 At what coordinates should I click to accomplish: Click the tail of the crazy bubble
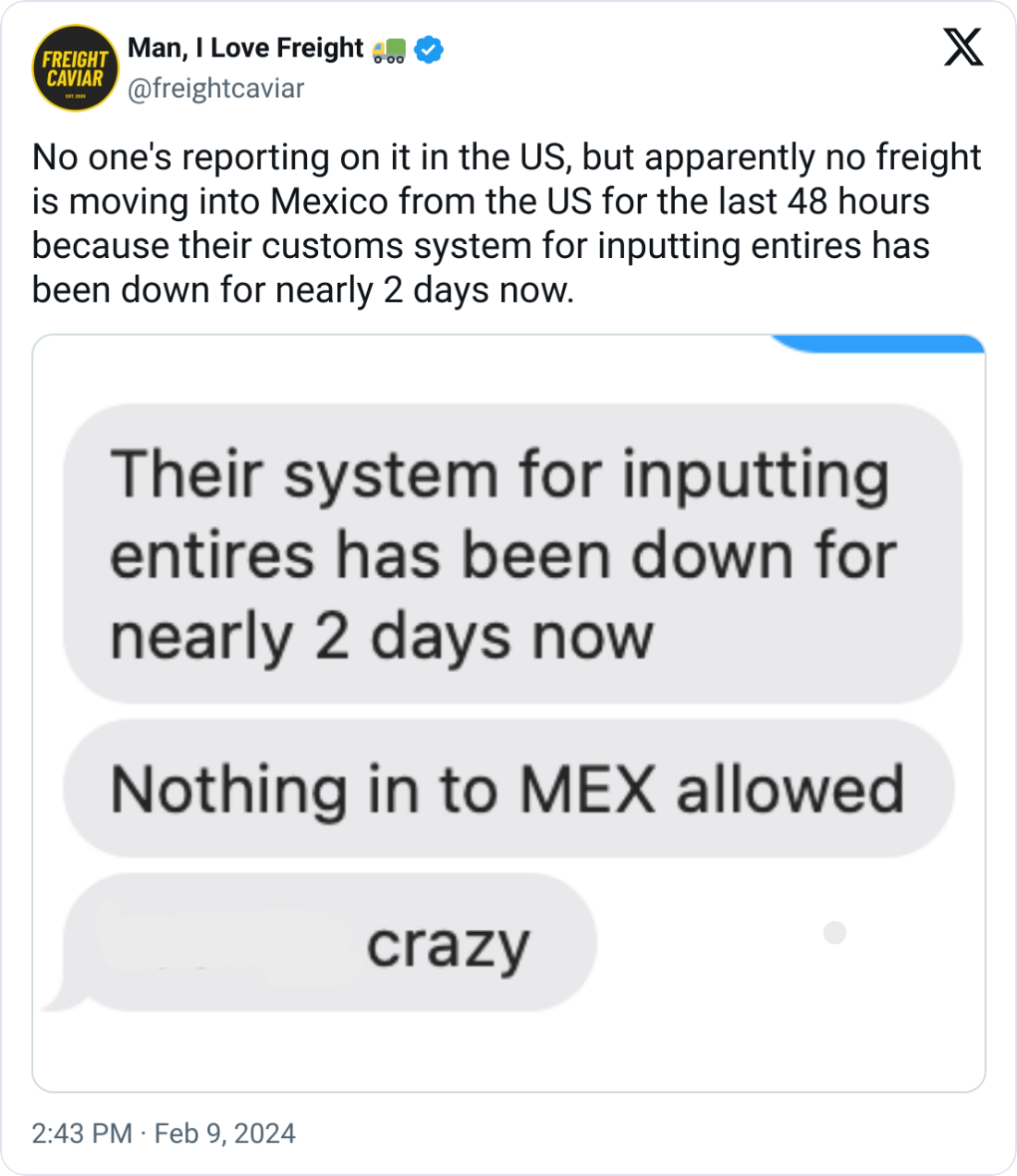(57, 998)
